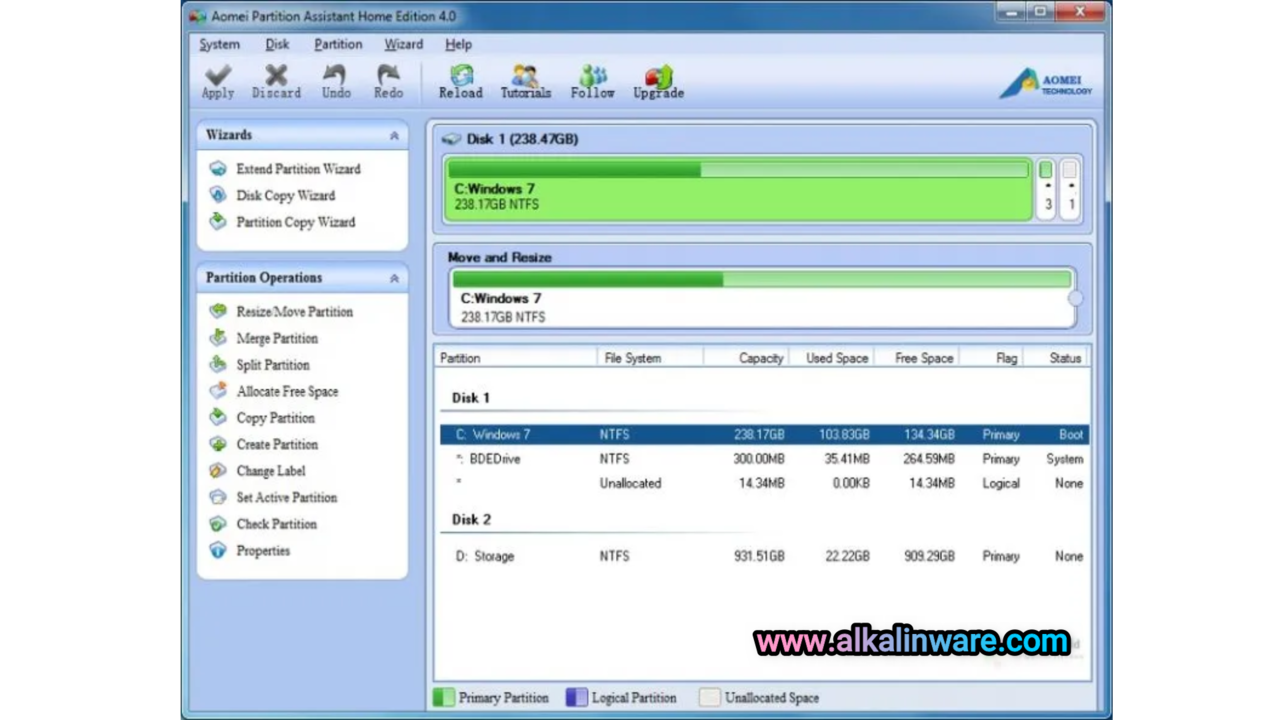Select the C: Windows 7 block in Disk 1 map
1280x720 pixels.
739,189
